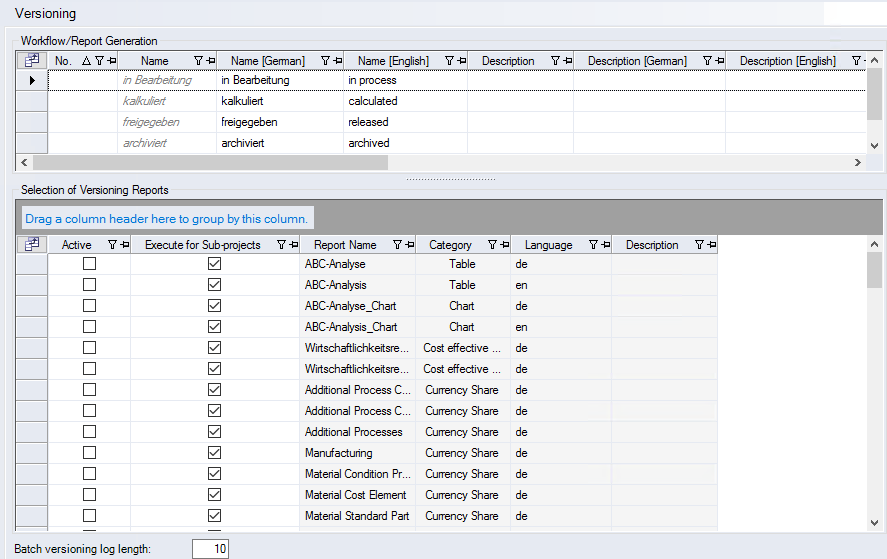Open the reports grid field chooser icon
Screen dimensions: 887x559
pyautogui.click(x=32, y=245)
